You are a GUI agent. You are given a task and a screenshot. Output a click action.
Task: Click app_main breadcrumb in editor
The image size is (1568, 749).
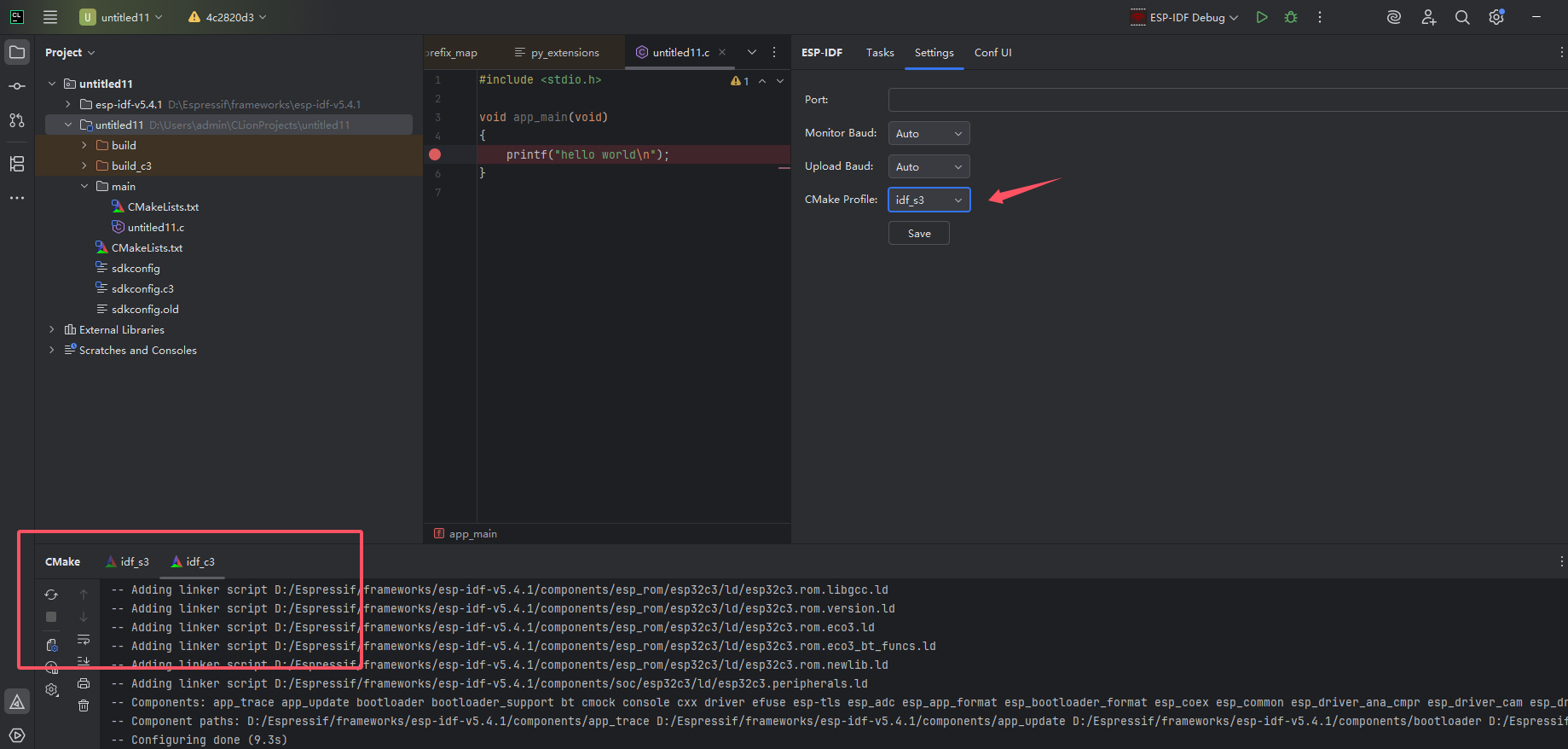click(466, 534)
